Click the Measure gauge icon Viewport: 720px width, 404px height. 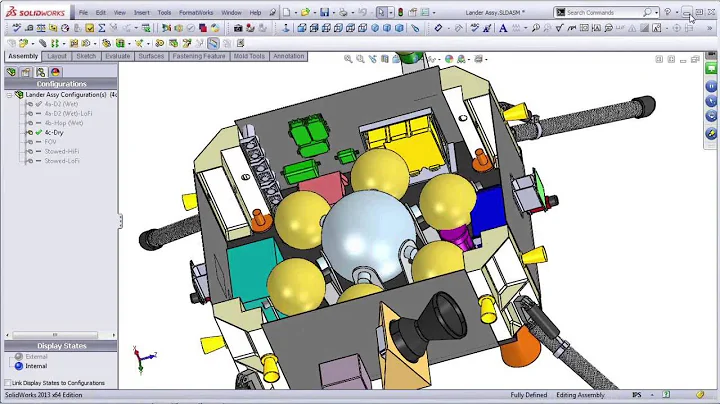pyautogui.click(x=65, y=28)
